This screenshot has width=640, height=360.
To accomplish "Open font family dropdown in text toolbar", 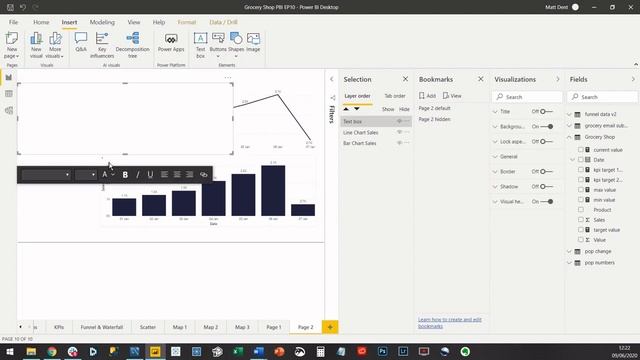I will pyautogui.click(x=46, y=175).
